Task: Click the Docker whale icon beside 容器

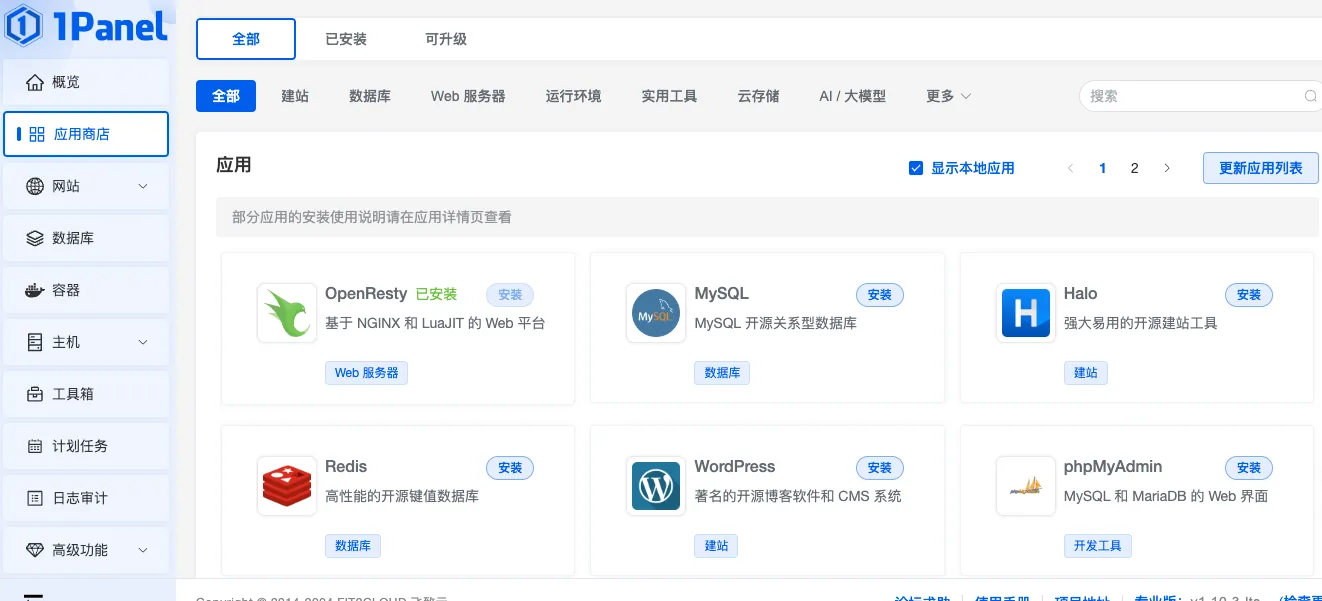Action: coord(35,290)
